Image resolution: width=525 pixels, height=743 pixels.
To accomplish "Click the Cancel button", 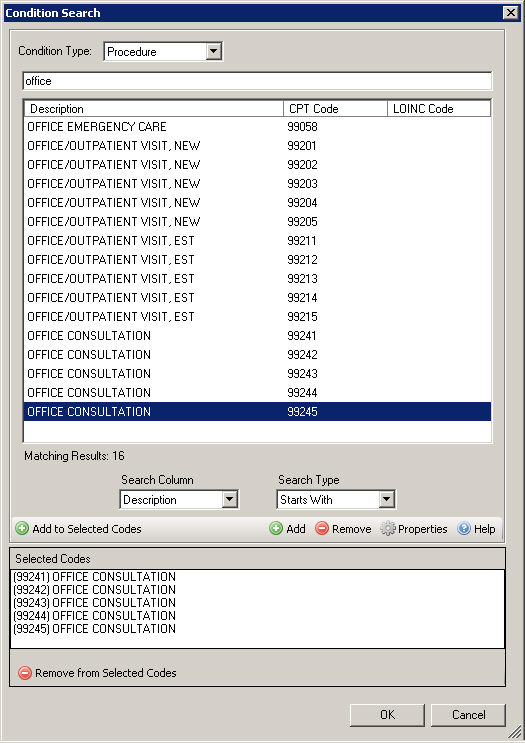I will [x=468, y=715].
